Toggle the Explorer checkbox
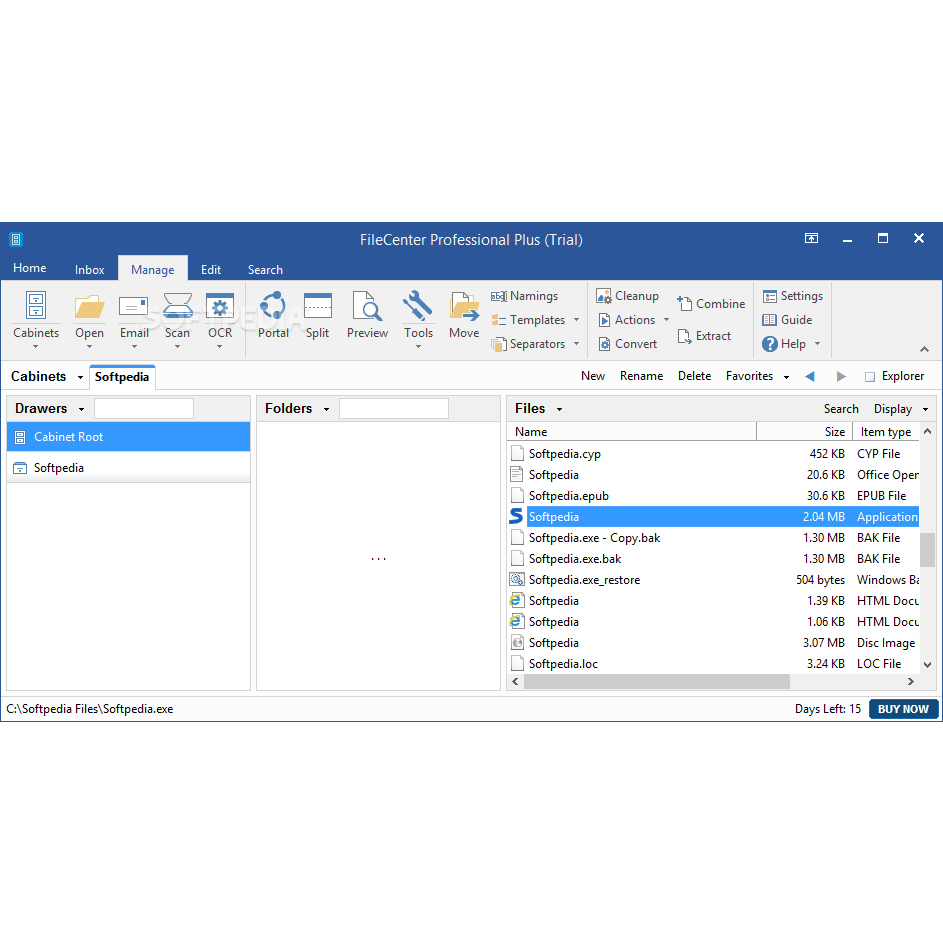Screen dimensions: 943x943 pyautogui.click(x=870, y=377)
